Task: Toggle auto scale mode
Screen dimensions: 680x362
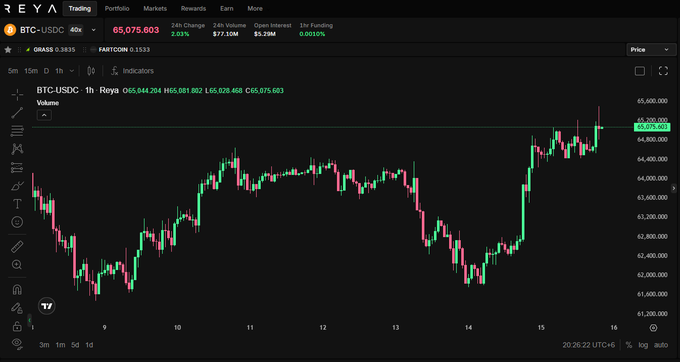Action: (661, 345)
